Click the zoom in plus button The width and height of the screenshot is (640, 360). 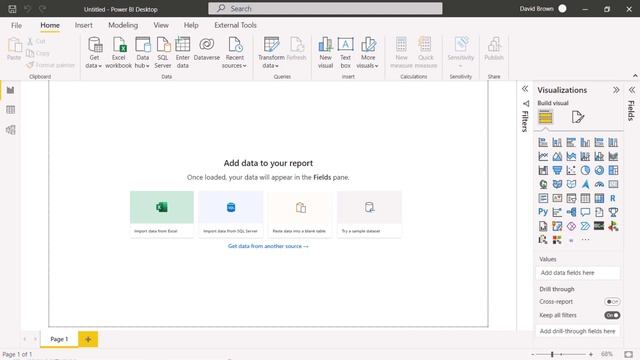[x=591, y=354]
